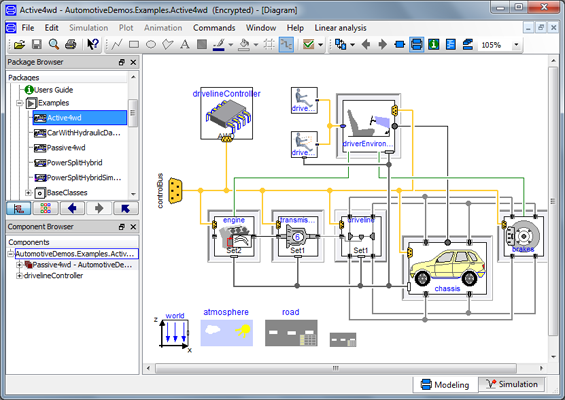Click the Fill style bucket icon
Viewport: 565px width, 400px height.
[x=244, y=45]
